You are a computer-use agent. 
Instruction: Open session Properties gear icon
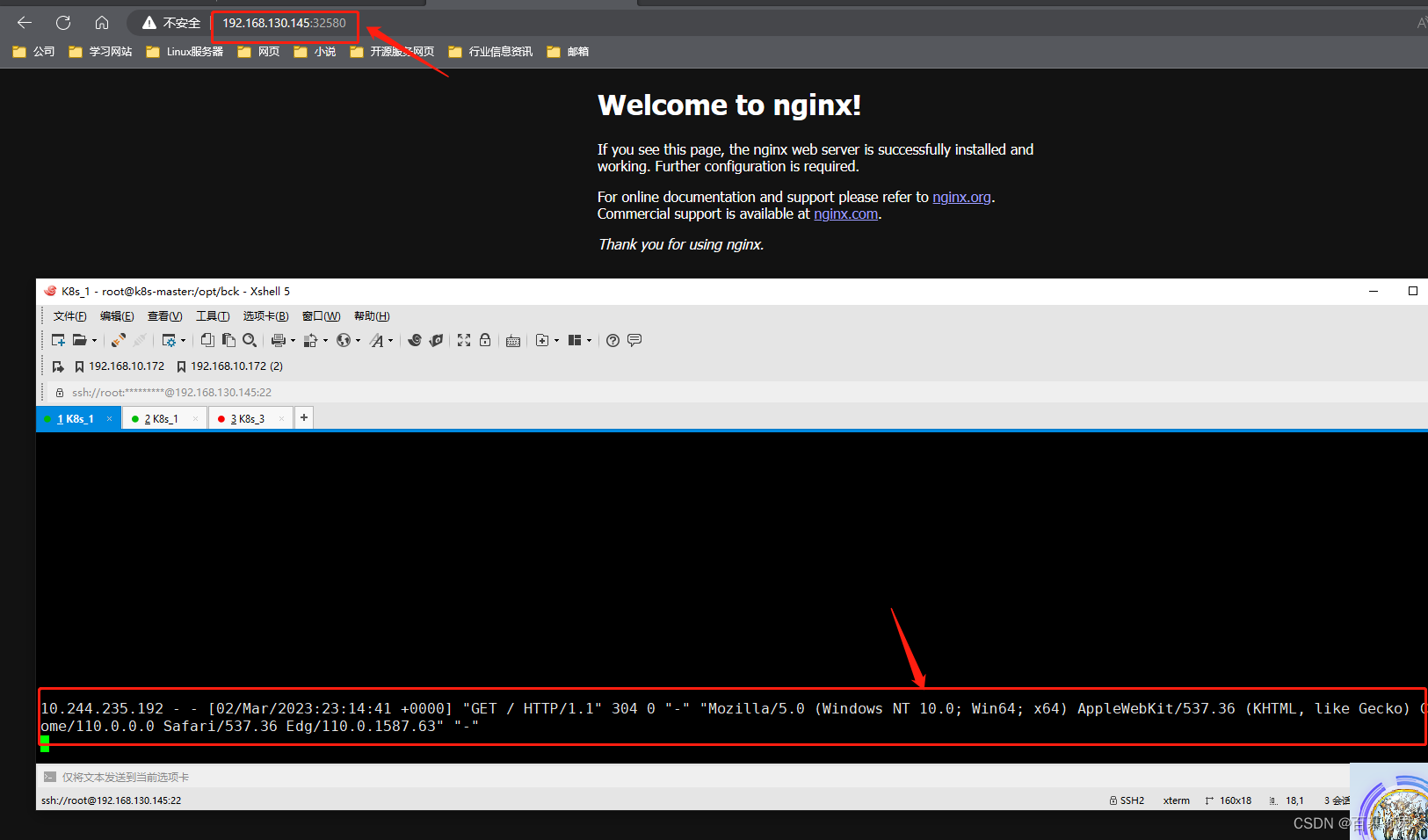170,340
